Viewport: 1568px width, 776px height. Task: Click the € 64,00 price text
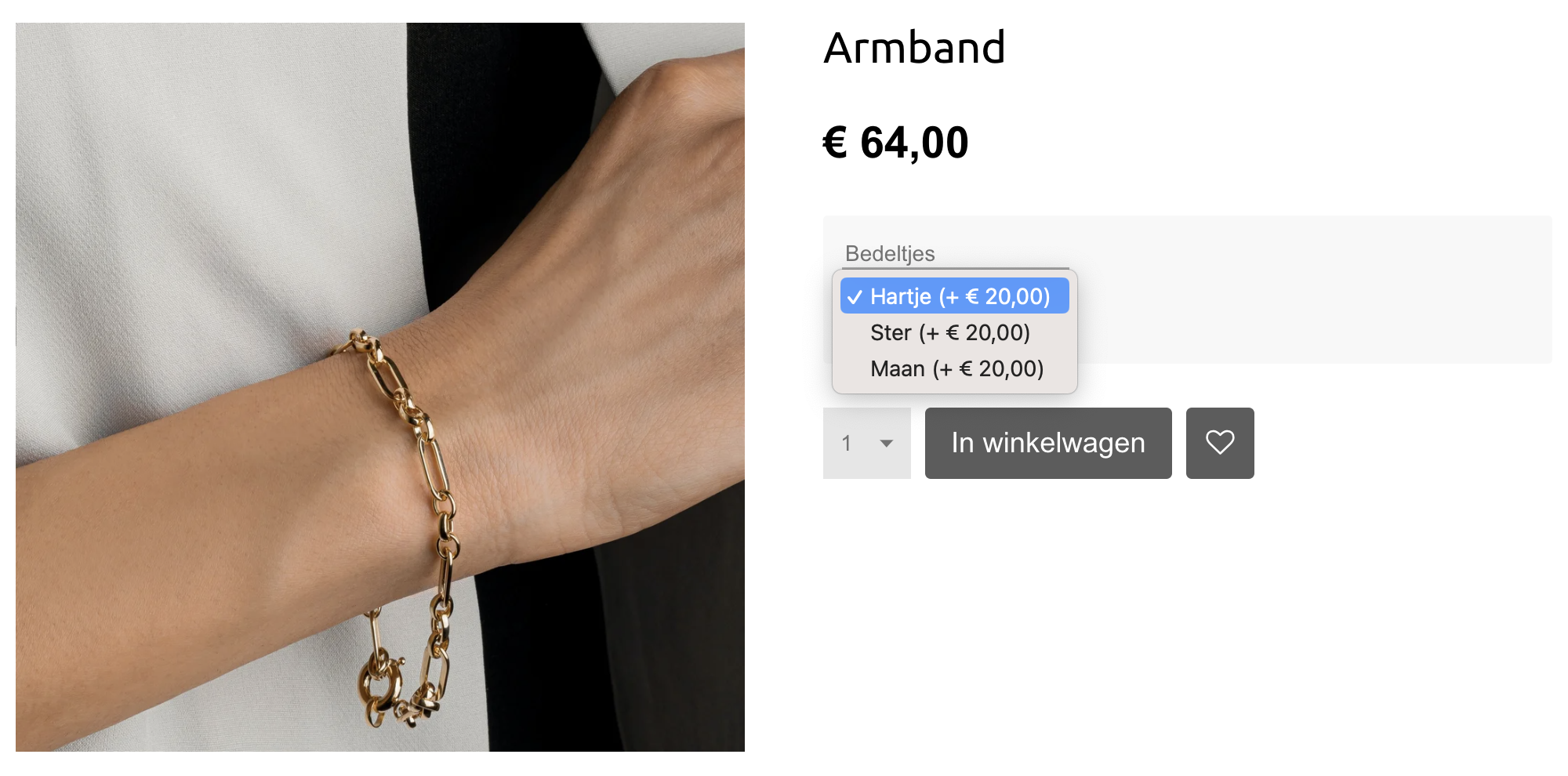tap(895, 143)
